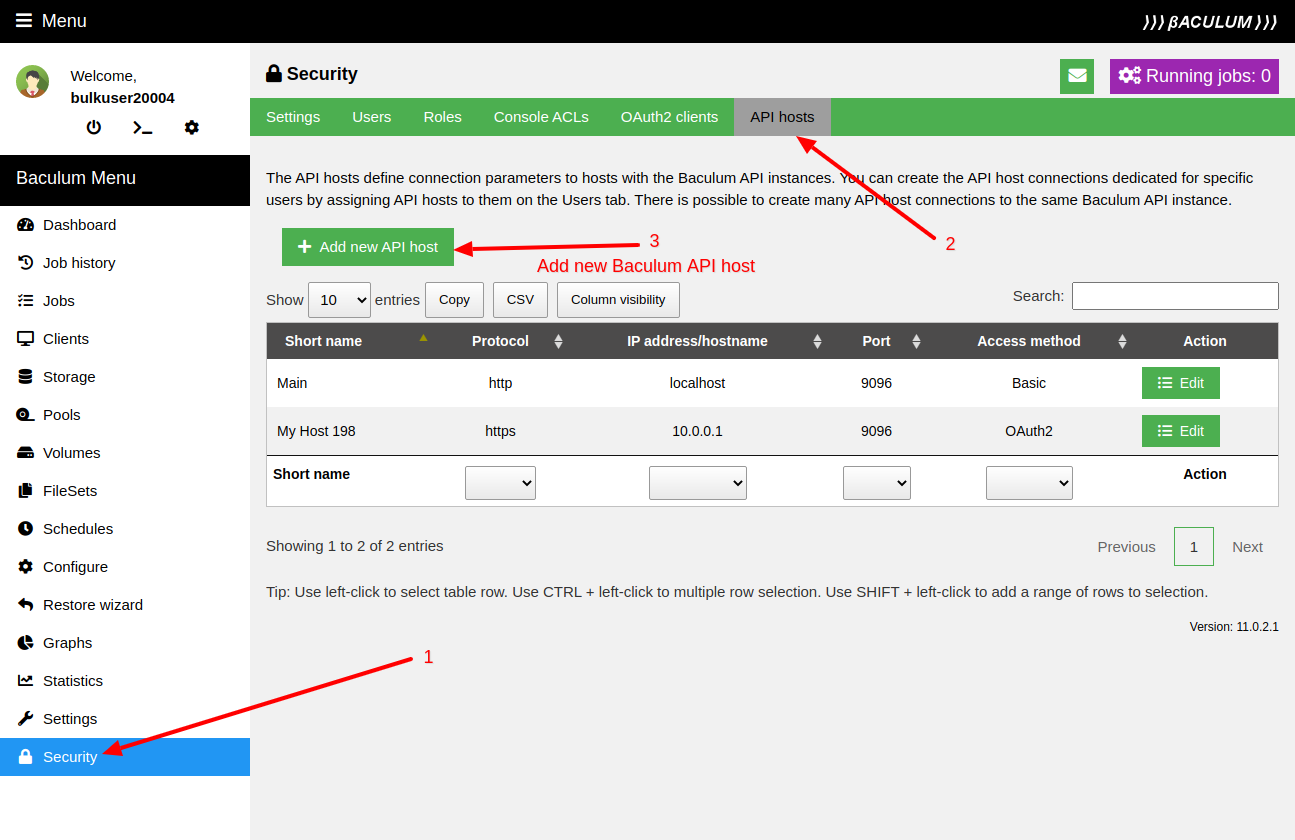The width and height of the screenshot is (1295, 840).
Task: Open the Protocol filter dropdown
Action: [x=500, y=483]
